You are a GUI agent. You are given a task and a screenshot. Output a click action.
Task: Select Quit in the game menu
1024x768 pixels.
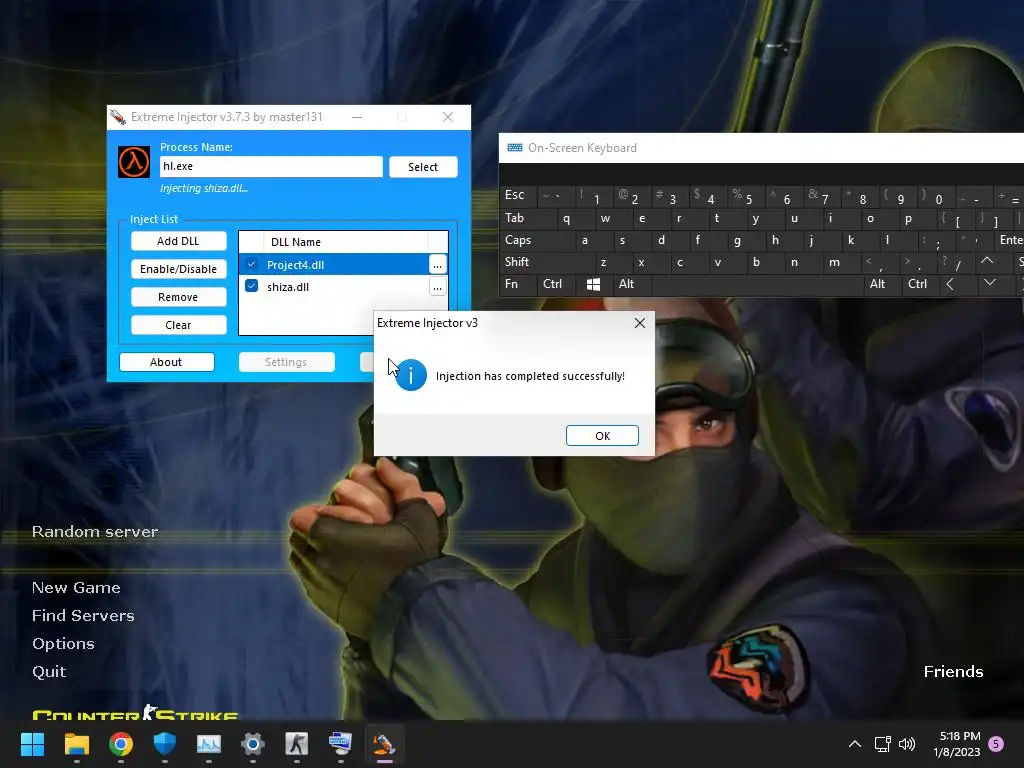click(49, 672)
